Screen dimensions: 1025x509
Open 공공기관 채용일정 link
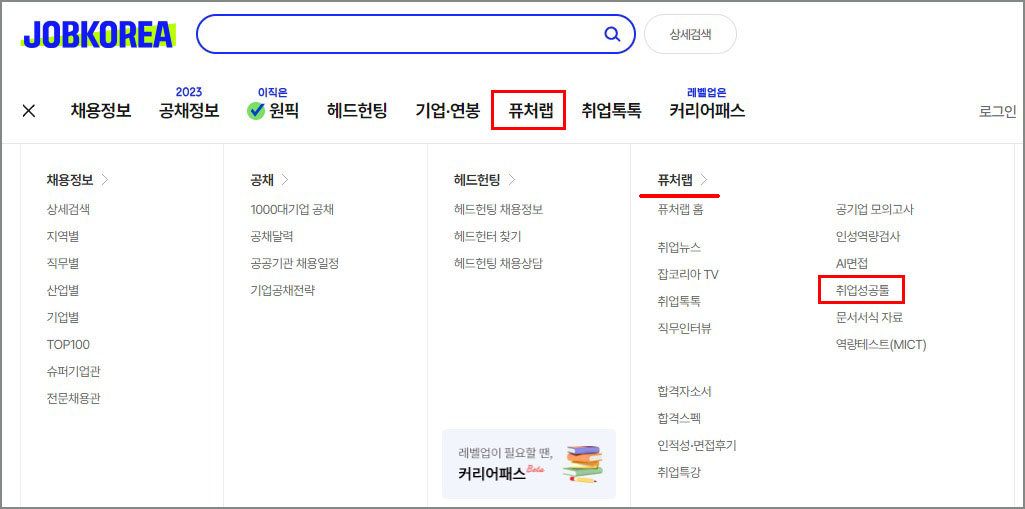coord(294,263)
